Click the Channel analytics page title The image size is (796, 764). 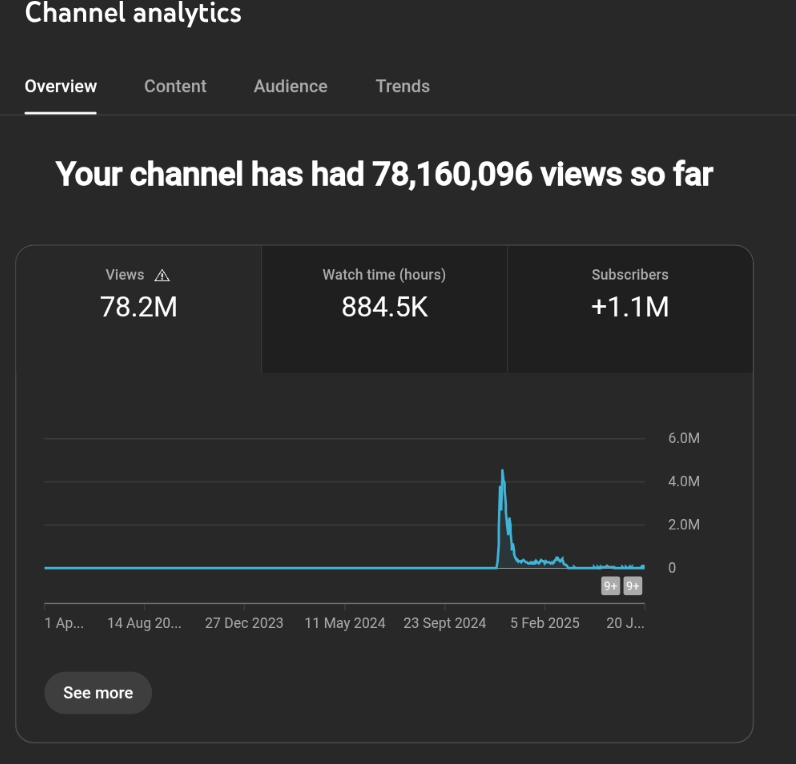click(x=132, y=14)
